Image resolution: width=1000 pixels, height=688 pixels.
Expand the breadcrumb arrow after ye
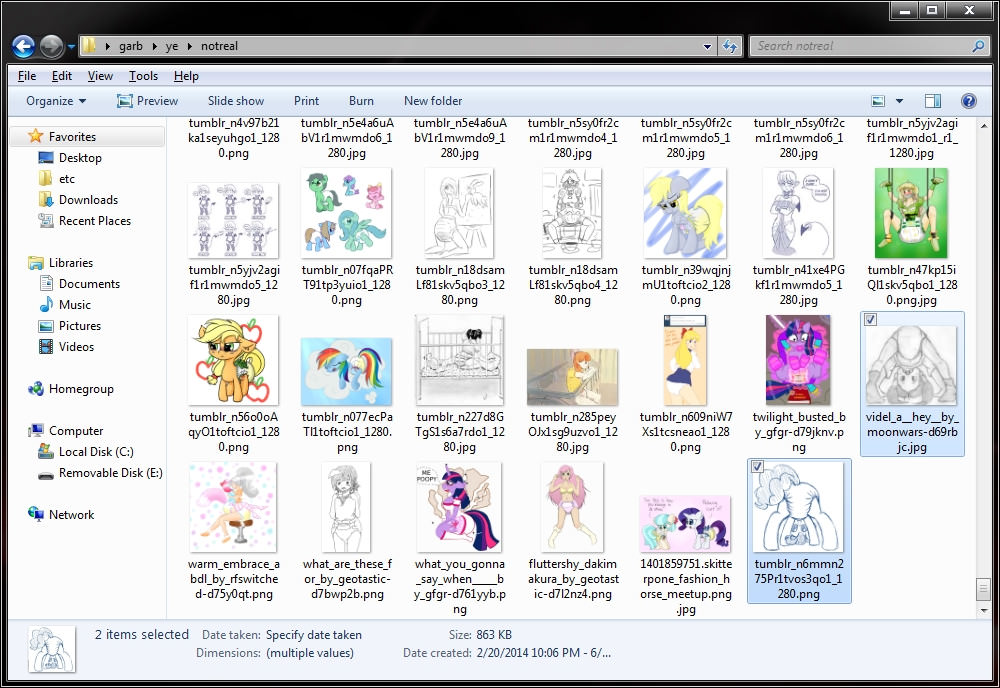click(x=189, y=47)
